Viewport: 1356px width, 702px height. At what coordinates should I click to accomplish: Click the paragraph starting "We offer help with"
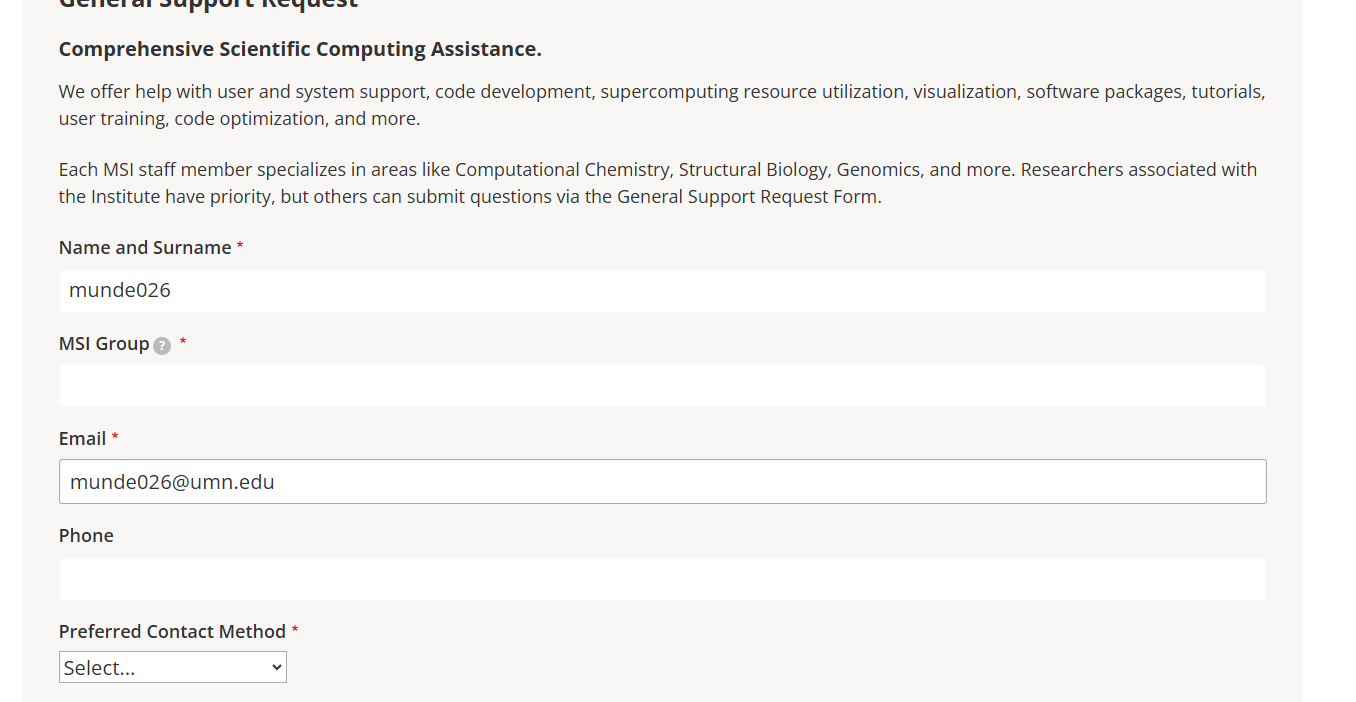[x=662, y=105]
